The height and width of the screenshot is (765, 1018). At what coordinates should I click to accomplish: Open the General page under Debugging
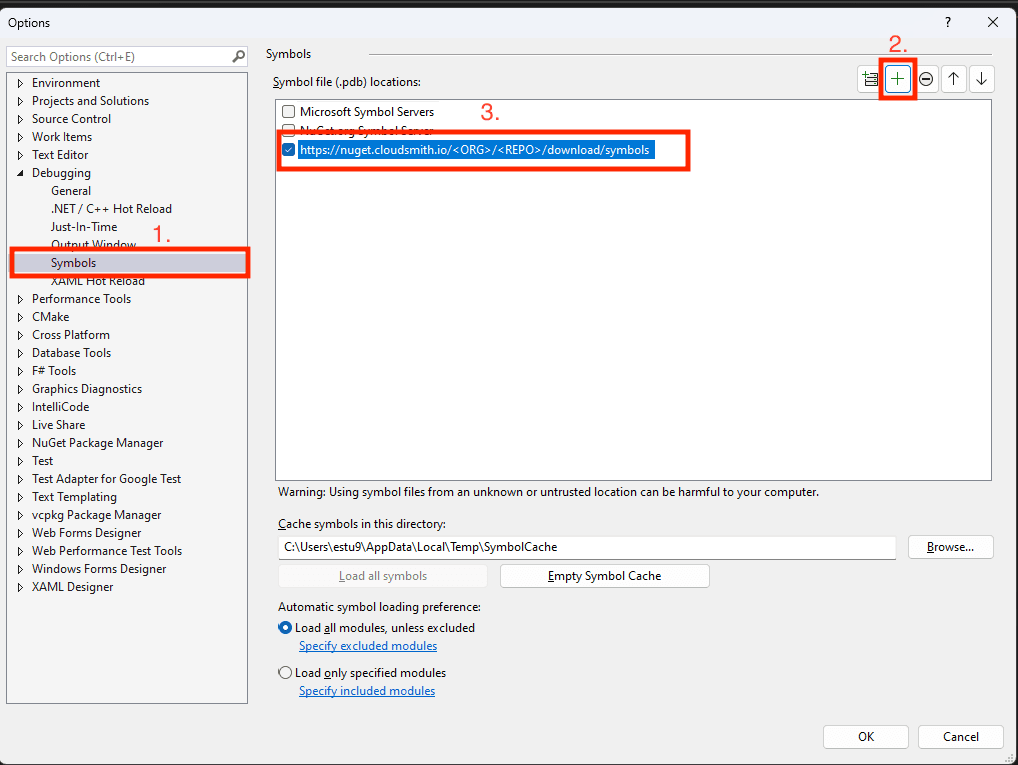(71, 190)
